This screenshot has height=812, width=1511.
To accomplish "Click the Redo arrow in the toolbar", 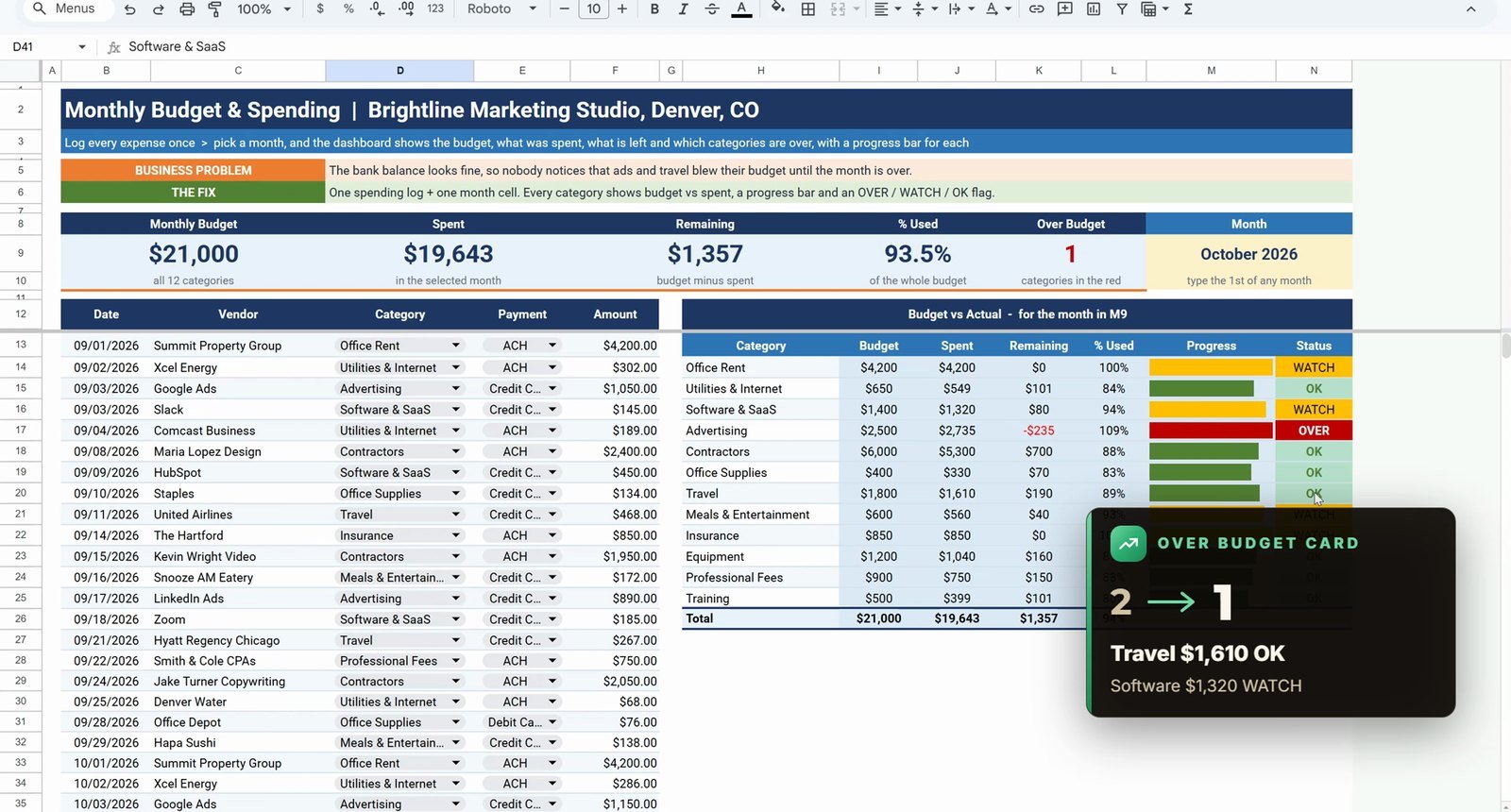I will click(159, 8).
